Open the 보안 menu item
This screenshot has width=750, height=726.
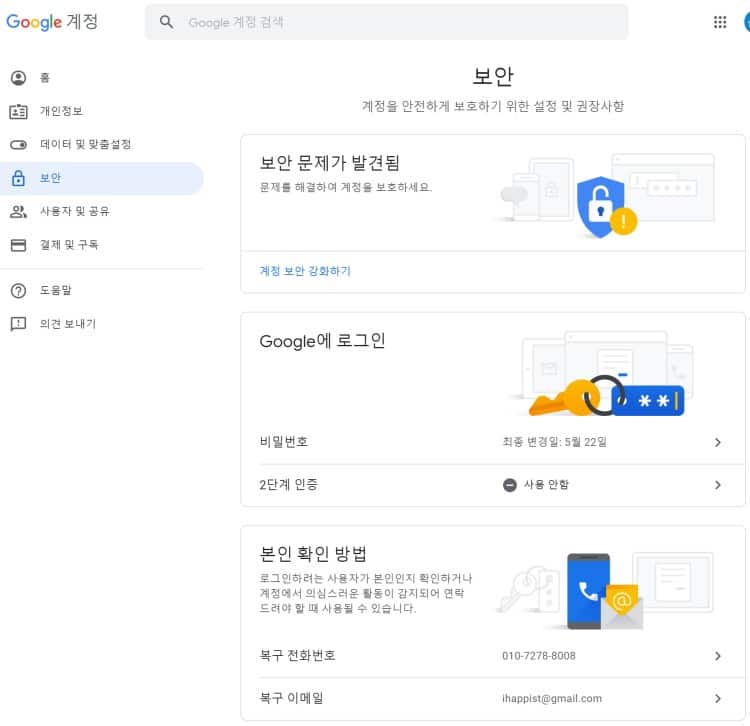(50, 178)
